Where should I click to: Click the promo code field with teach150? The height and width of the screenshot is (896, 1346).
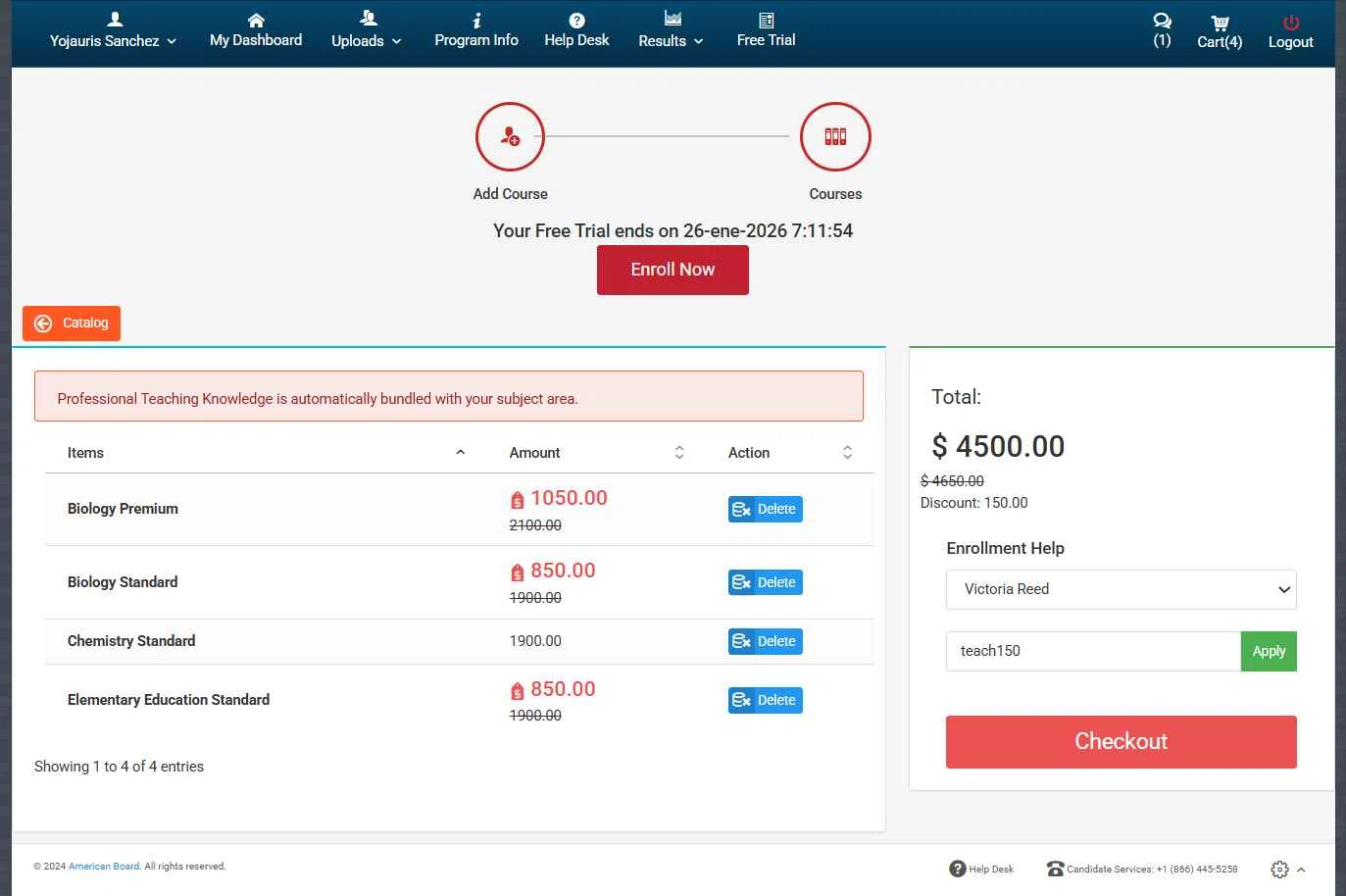(x=1093, y=651)
